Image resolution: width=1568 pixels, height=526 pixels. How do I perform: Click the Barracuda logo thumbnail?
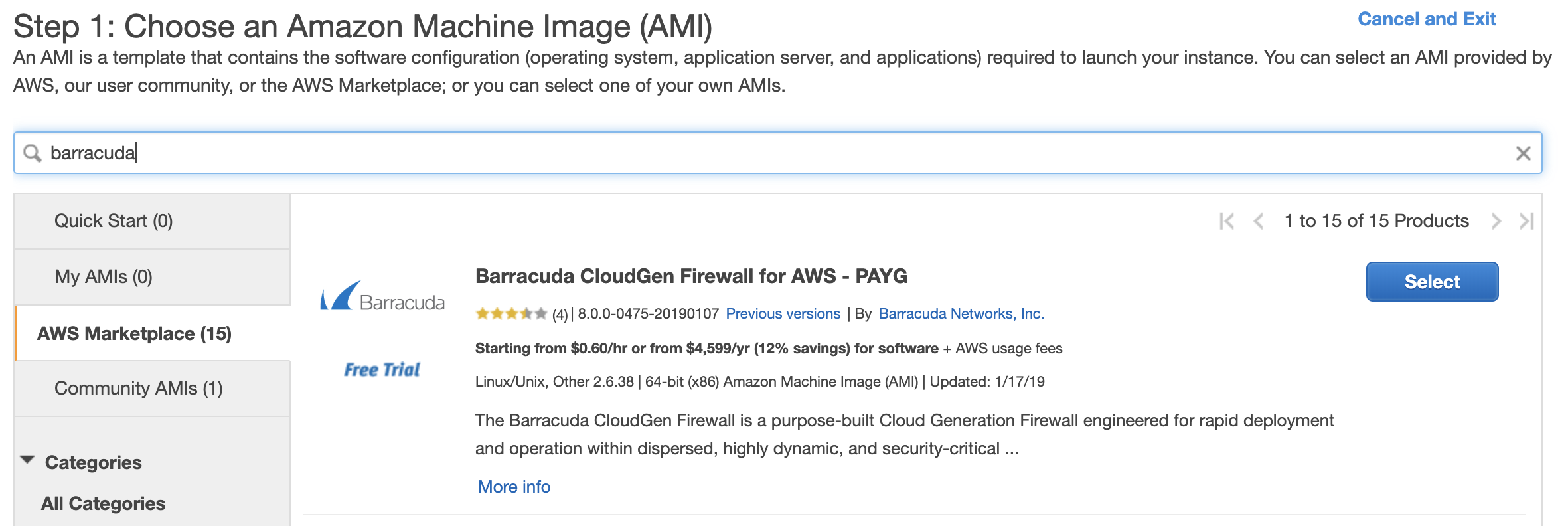point(382,296)
